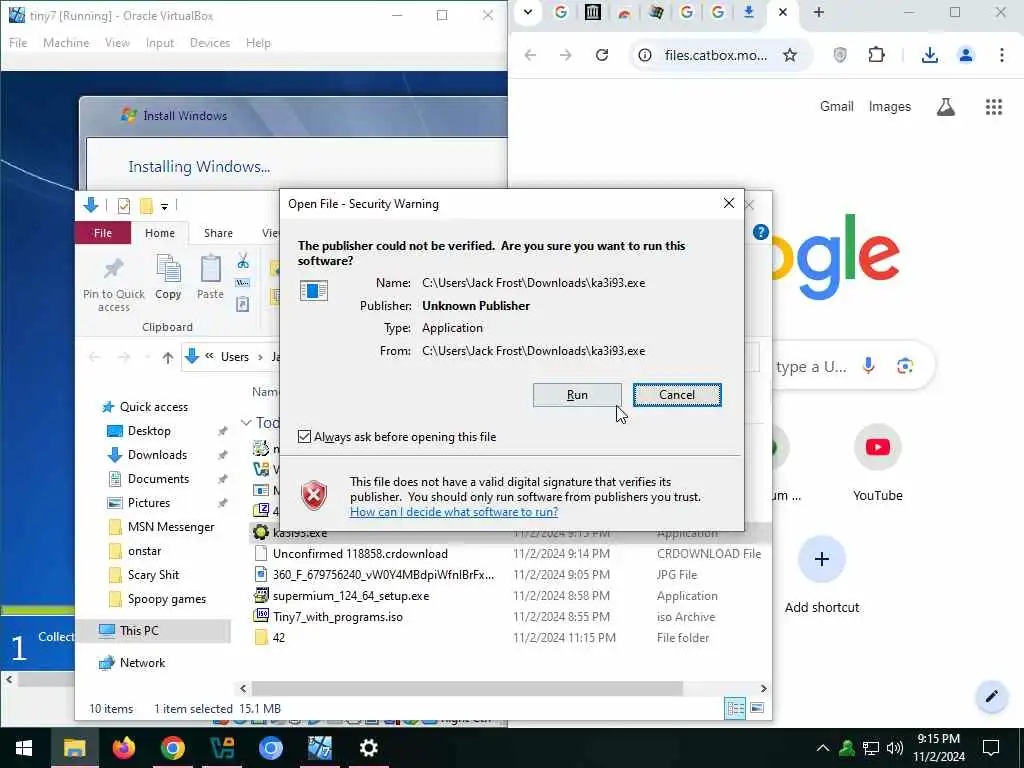The width and height of the screenshot is (1024, 768).
Task: Open VirtualBox View menu
Action: pos(117,42)
